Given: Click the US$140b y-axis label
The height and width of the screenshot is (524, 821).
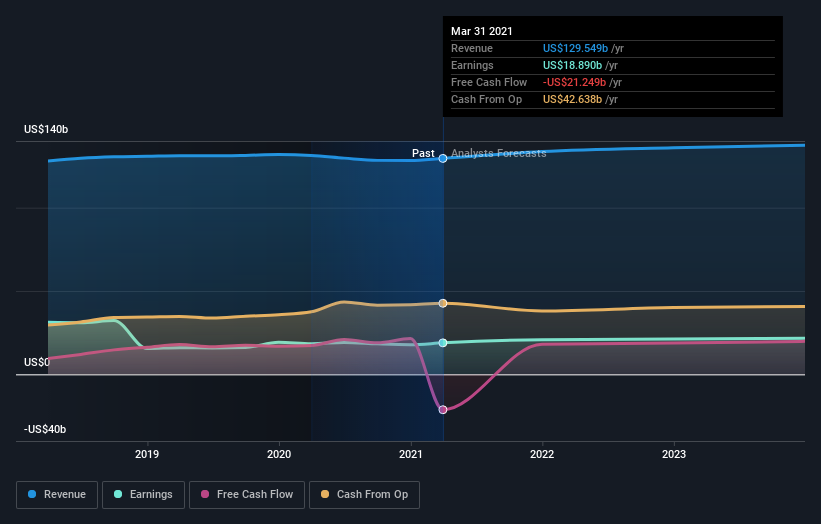Looking at the screenshot, I should pos(46,129).
